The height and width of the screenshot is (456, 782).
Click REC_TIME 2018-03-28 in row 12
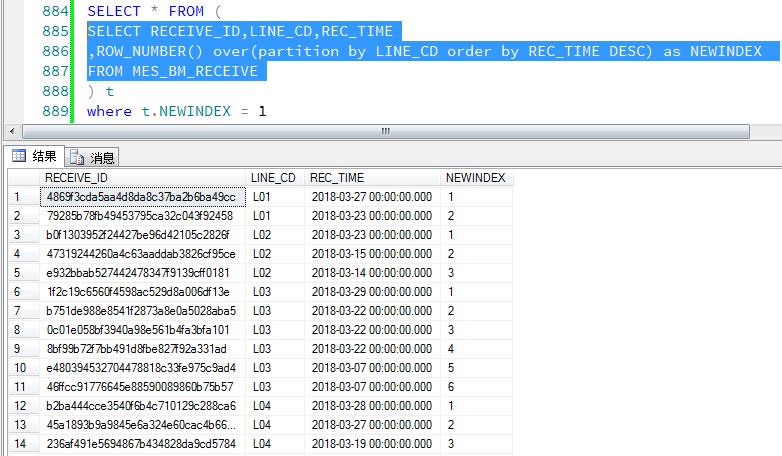pos(372,406)
